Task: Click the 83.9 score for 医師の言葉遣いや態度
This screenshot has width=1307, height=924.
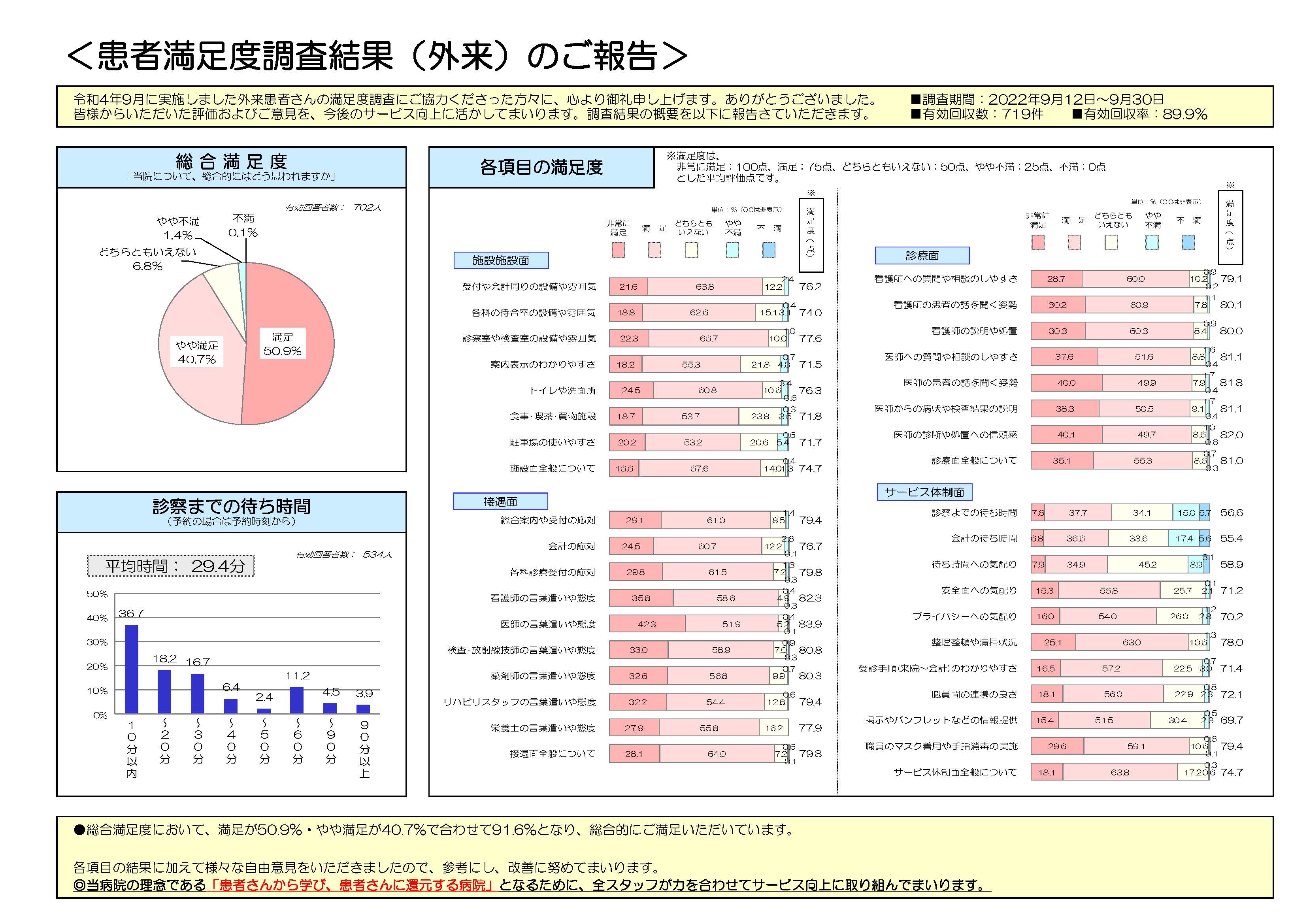Action: [x=810, y=624]
